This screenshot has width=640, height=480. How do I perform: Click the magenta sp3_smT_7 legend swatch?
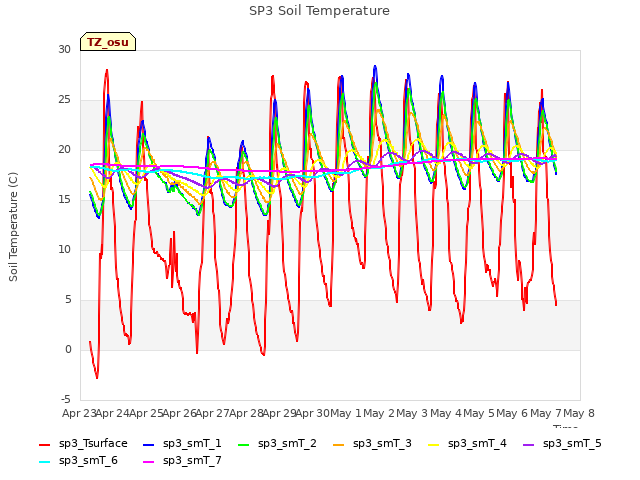(x=149, y=462)
